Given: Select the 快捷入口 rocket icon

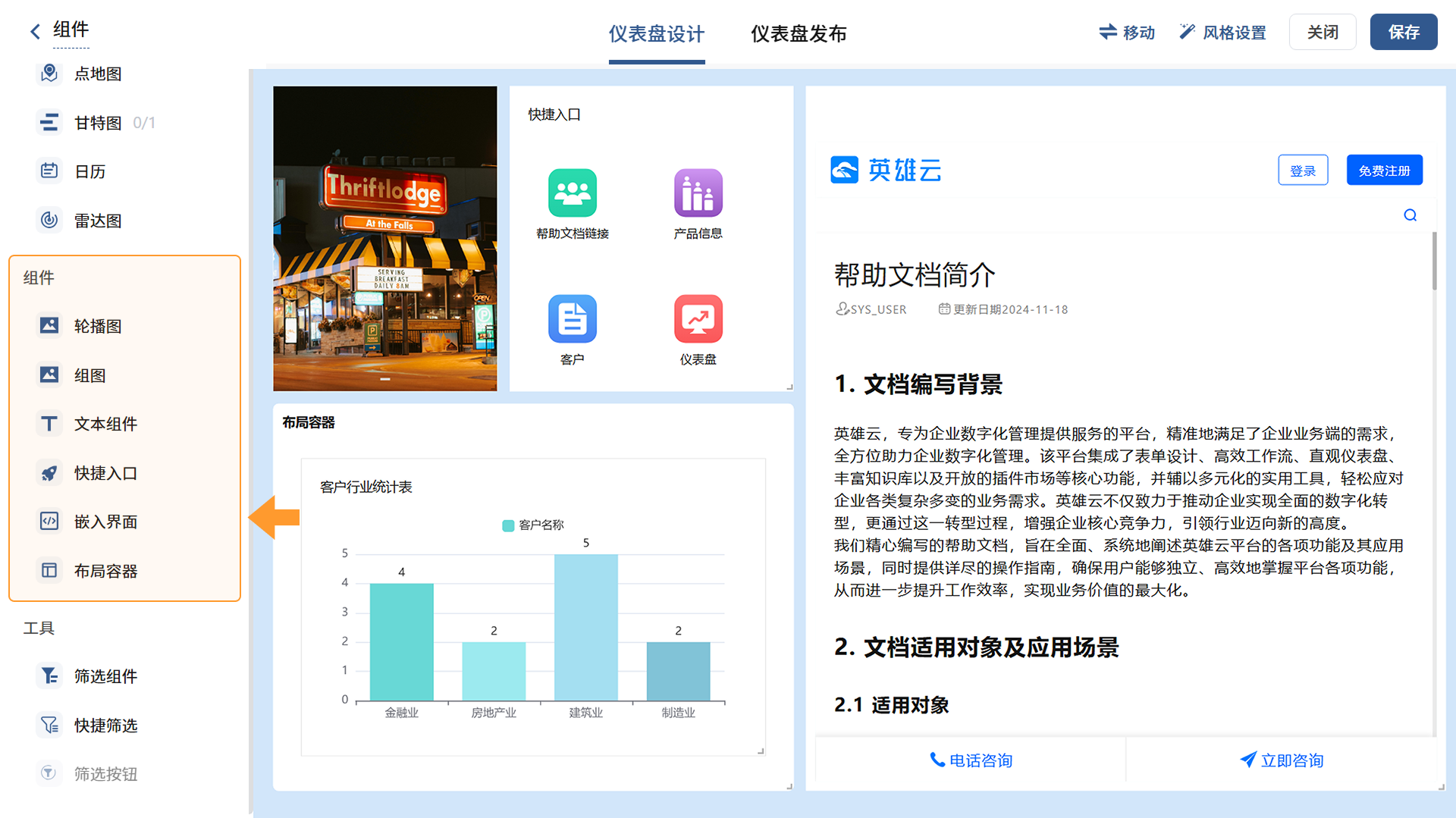Looking at the screenshot, I should 49,473.
